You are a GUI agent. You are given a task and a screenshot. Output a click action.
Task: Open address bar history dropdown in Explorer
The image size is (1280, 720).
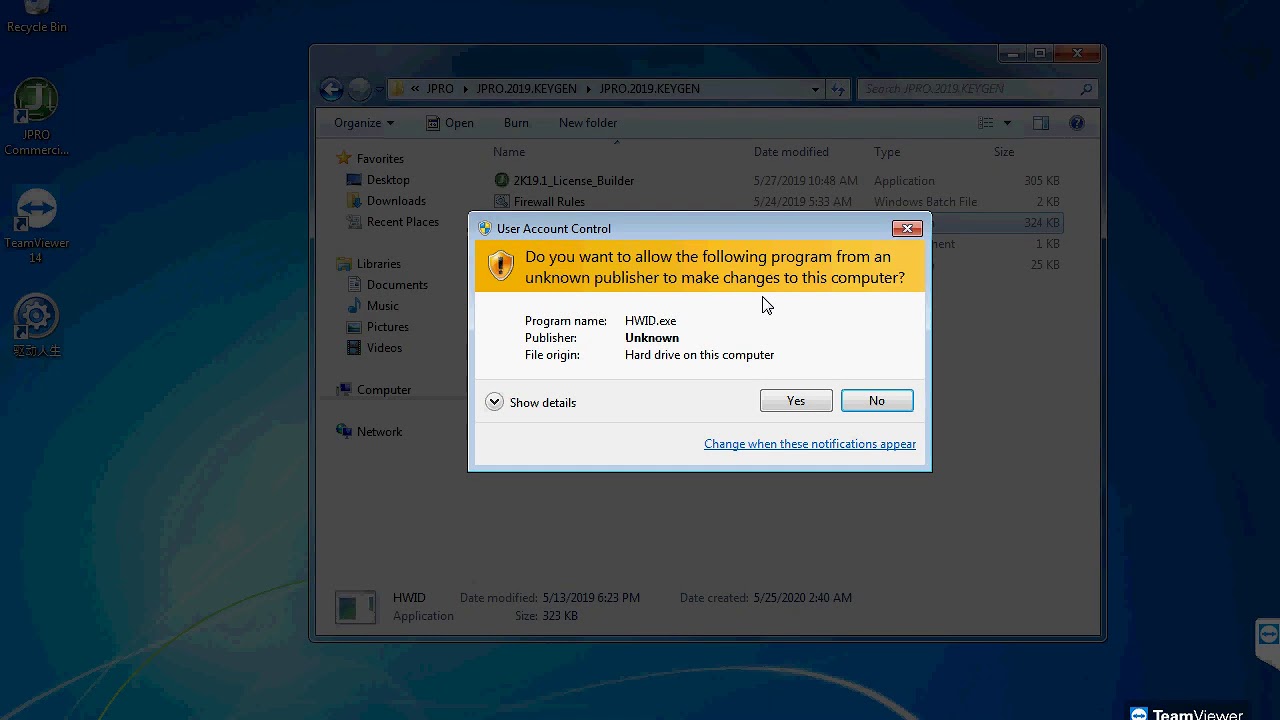[815, 89]
